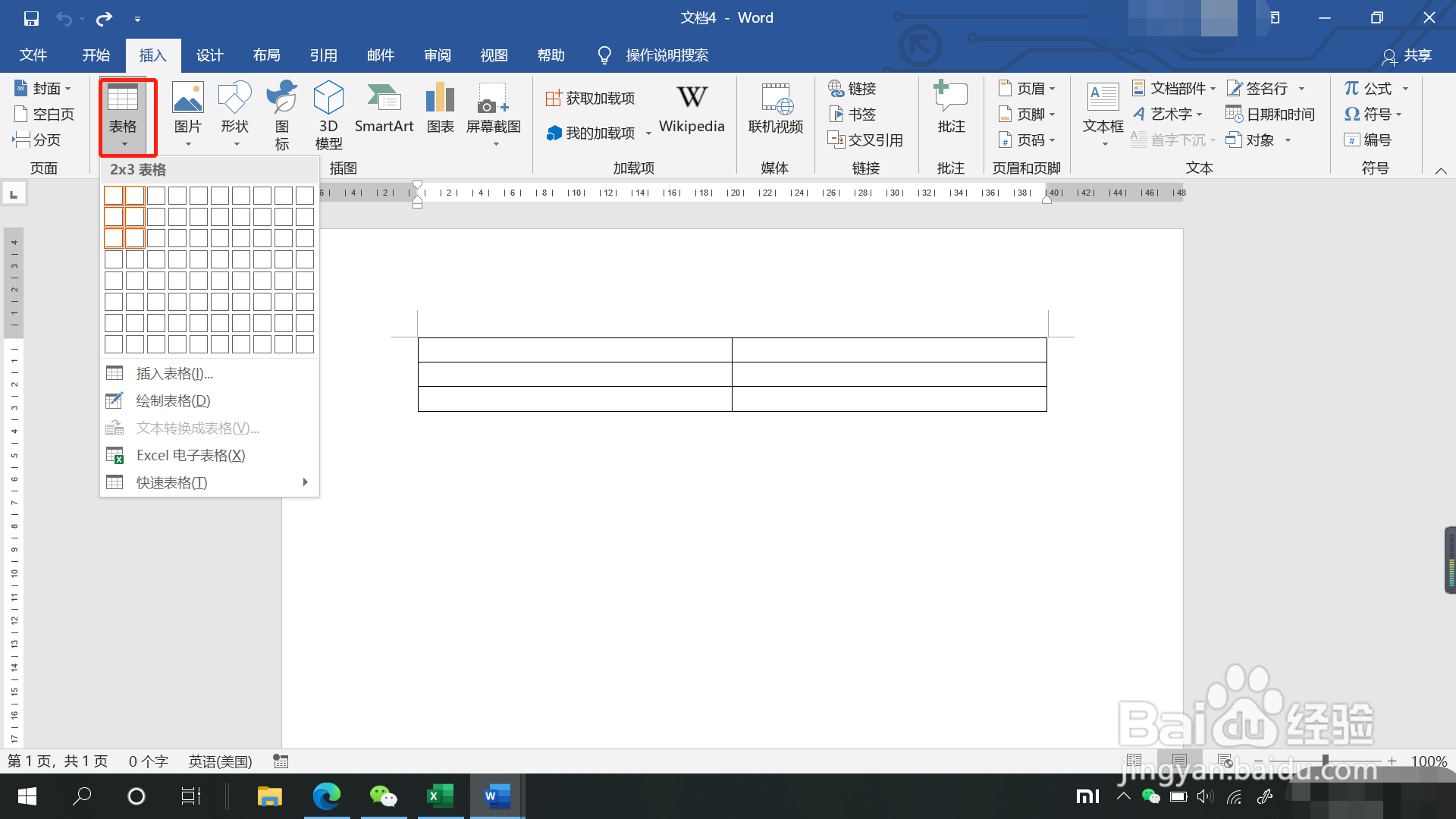Screen dimensions: 1456x819
Task: Open the 屏幕截图 screenshot dropdown
Action: pos(494,115)
